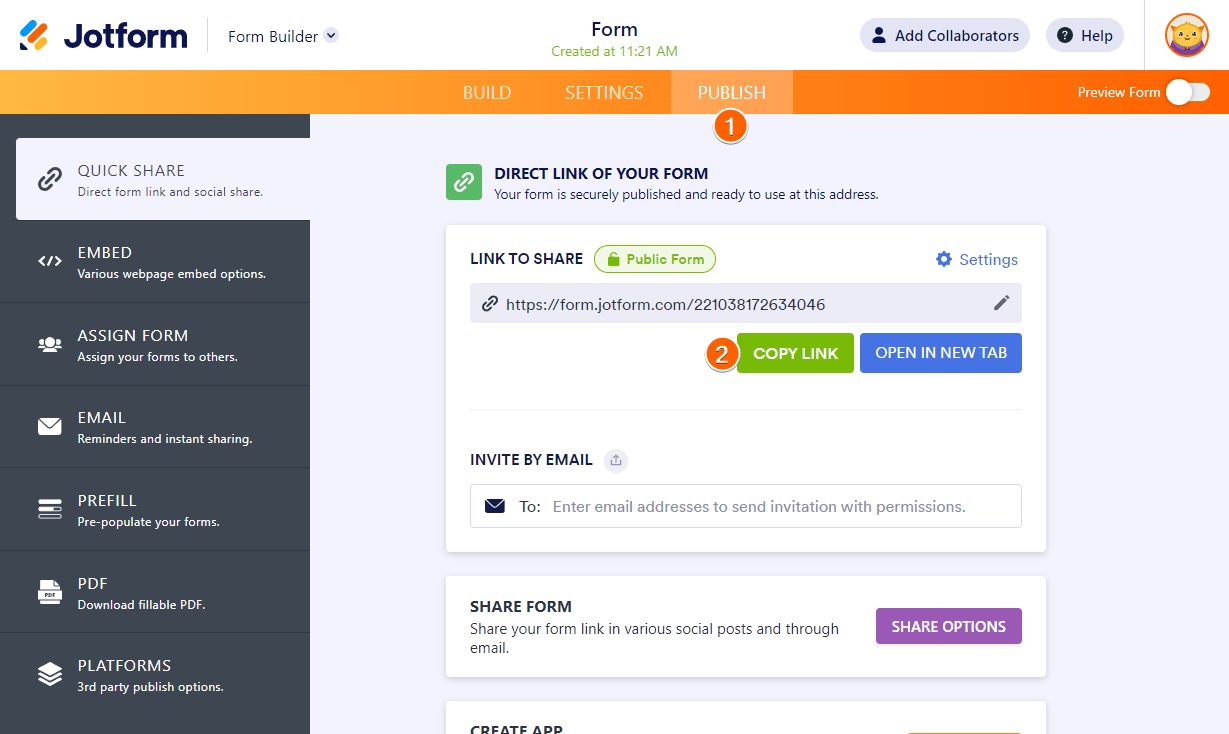Image resolution: width=1229 pixels, height=734 pixels.
Task: Click the Share Options button
Action: click(x=948, y=626)
